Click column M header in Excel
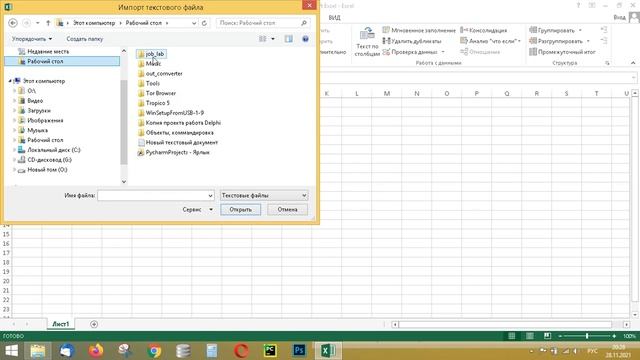Viewport: 640px width, 360px height. click(x=387, y=93)
